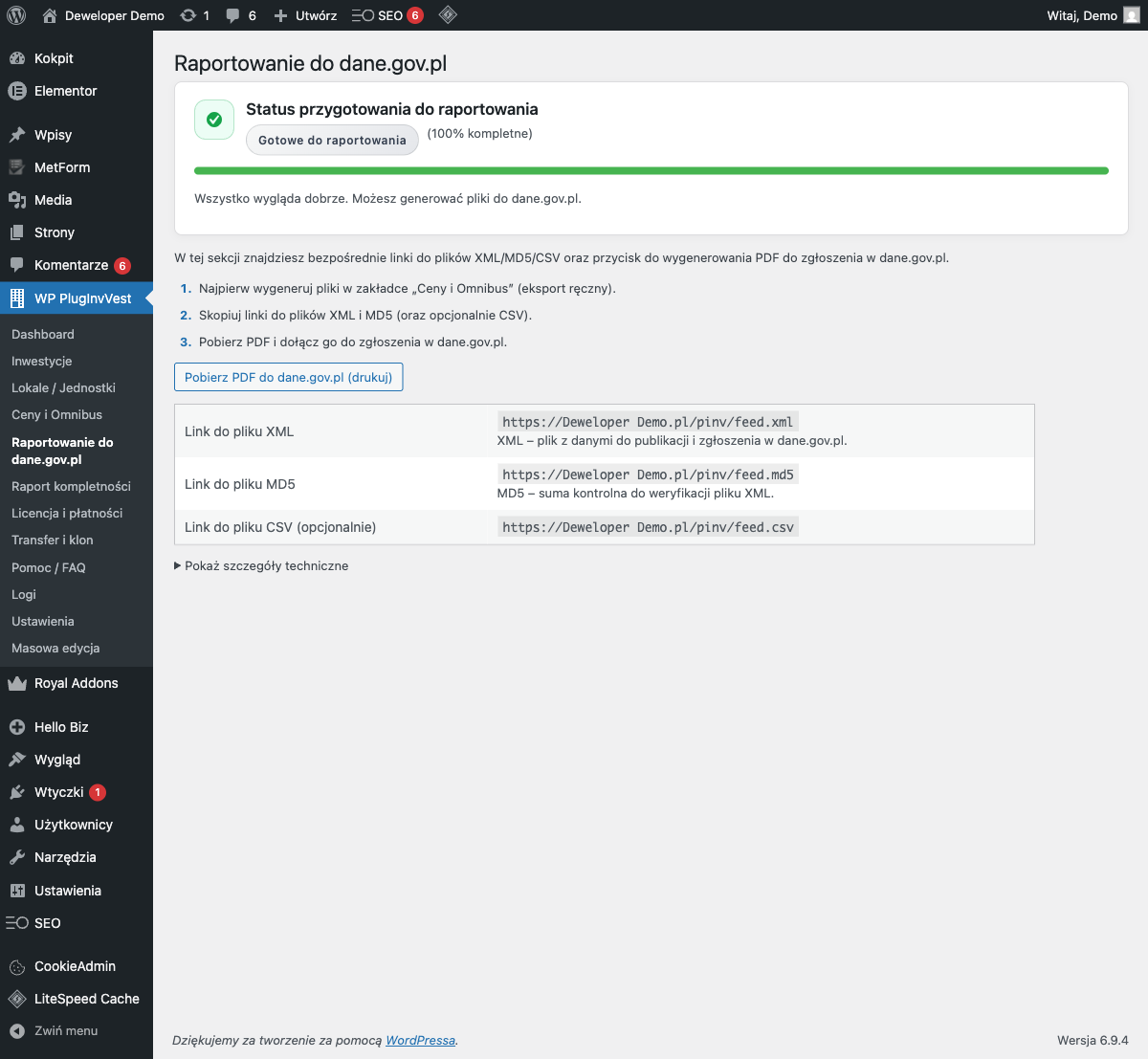
Task: Open the SEO menu in admin bar
Action: coord(379,15)
